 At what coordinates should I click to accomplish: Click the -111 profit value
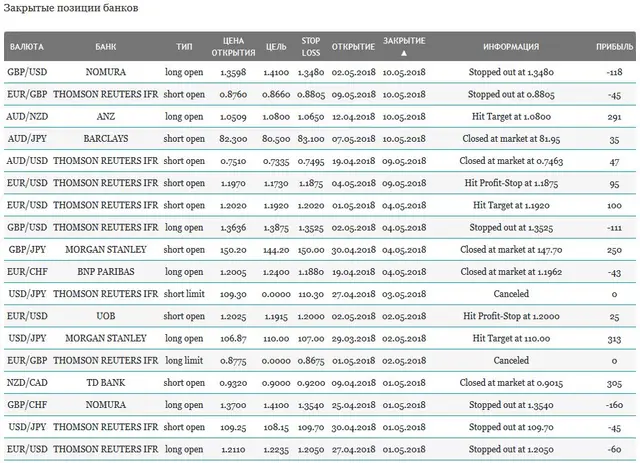pyautogui.click(x=614, y=227)
